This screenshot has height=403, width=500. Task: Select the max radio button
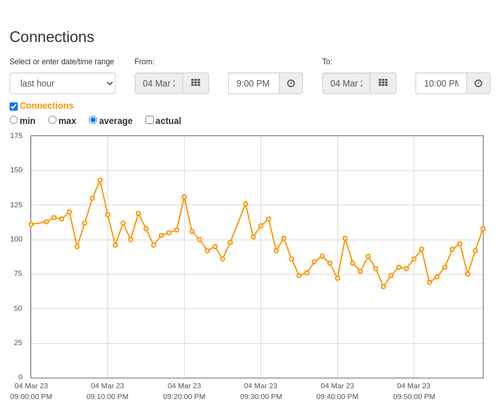[52, 120]
